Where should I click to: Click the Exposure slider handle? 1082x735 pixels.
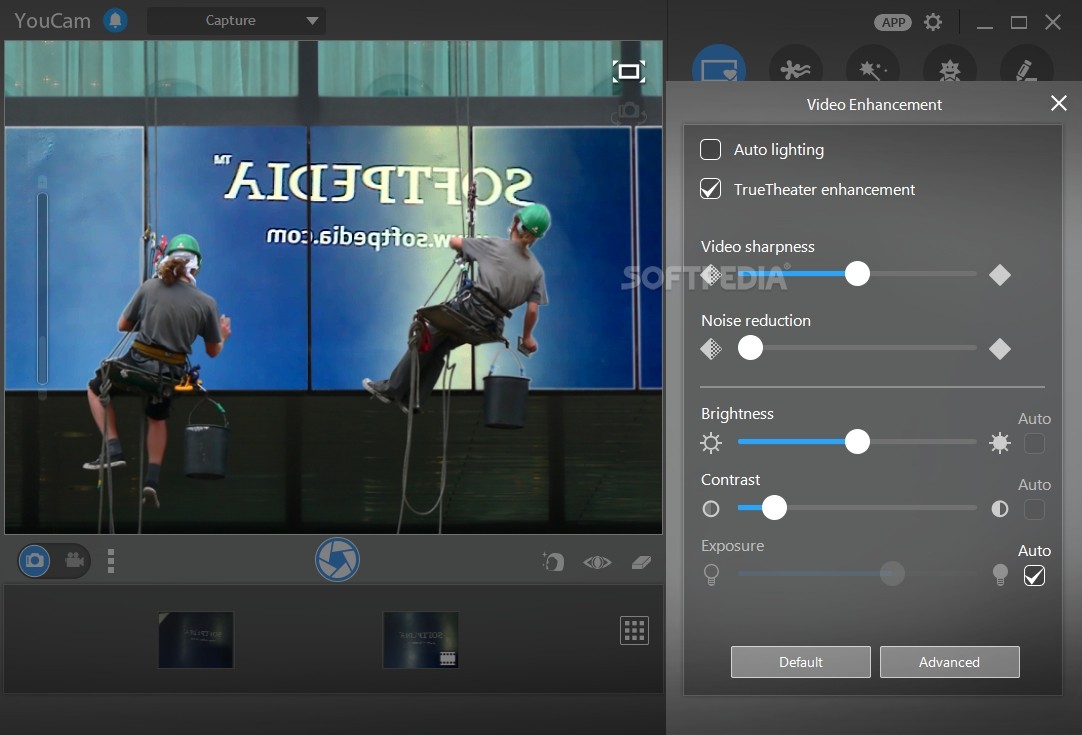click(x=892, y=574)
